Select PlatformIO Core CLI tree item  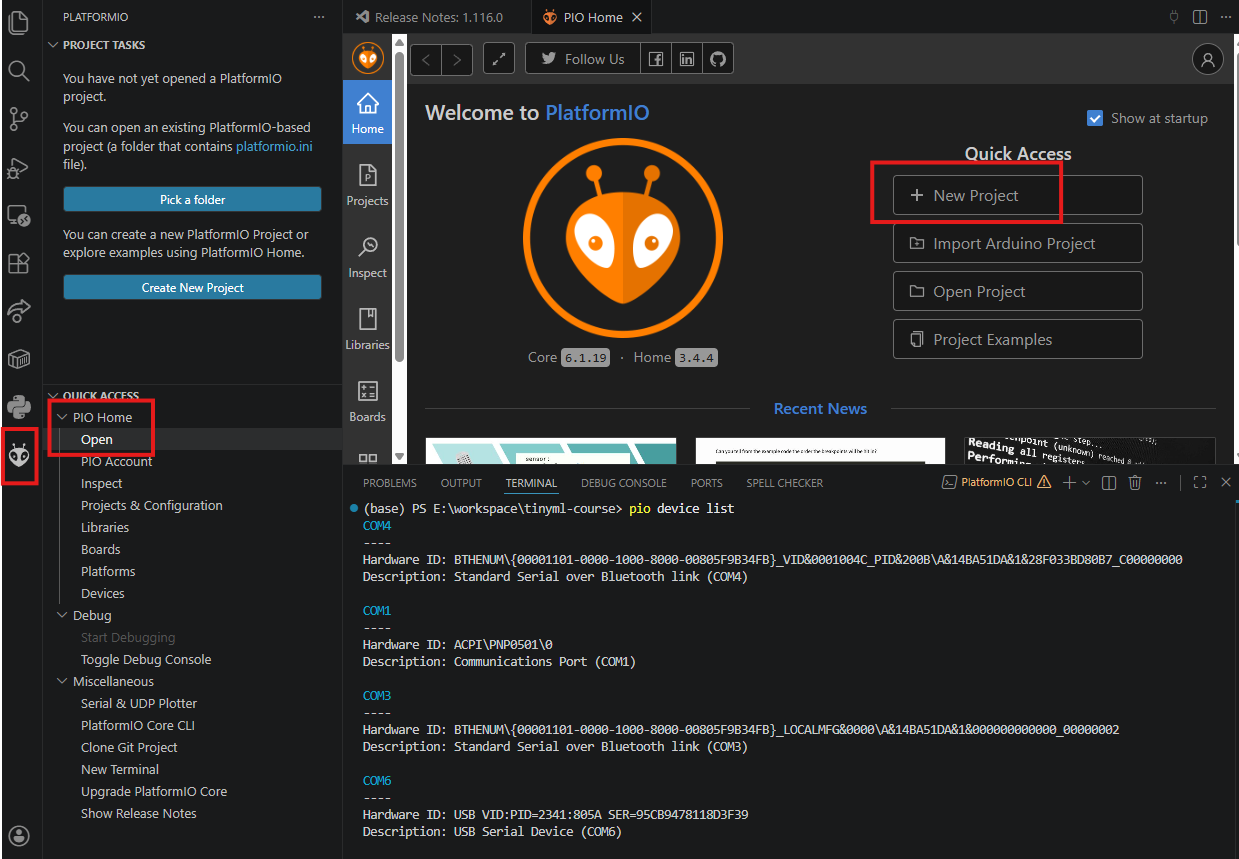pos(138,725)
